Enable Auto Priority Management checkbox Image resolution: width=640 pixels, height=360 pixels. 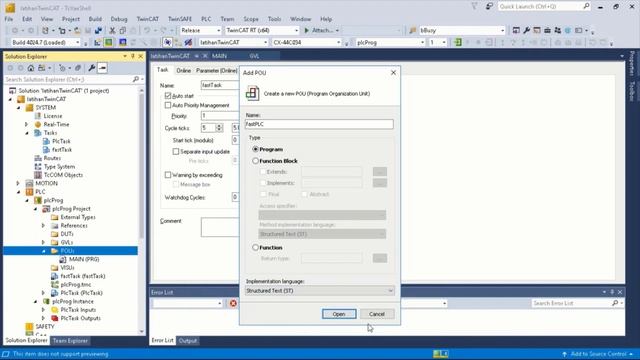pos(168,105)
